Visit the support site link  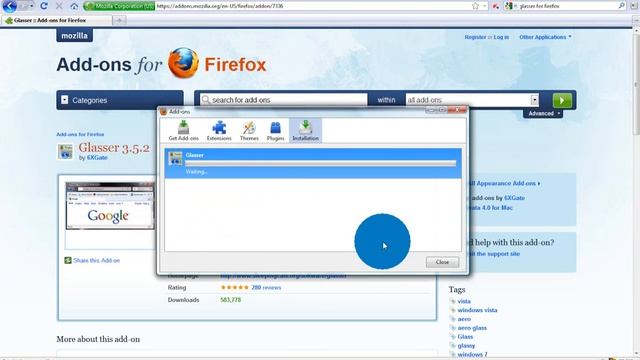[495, 254]
